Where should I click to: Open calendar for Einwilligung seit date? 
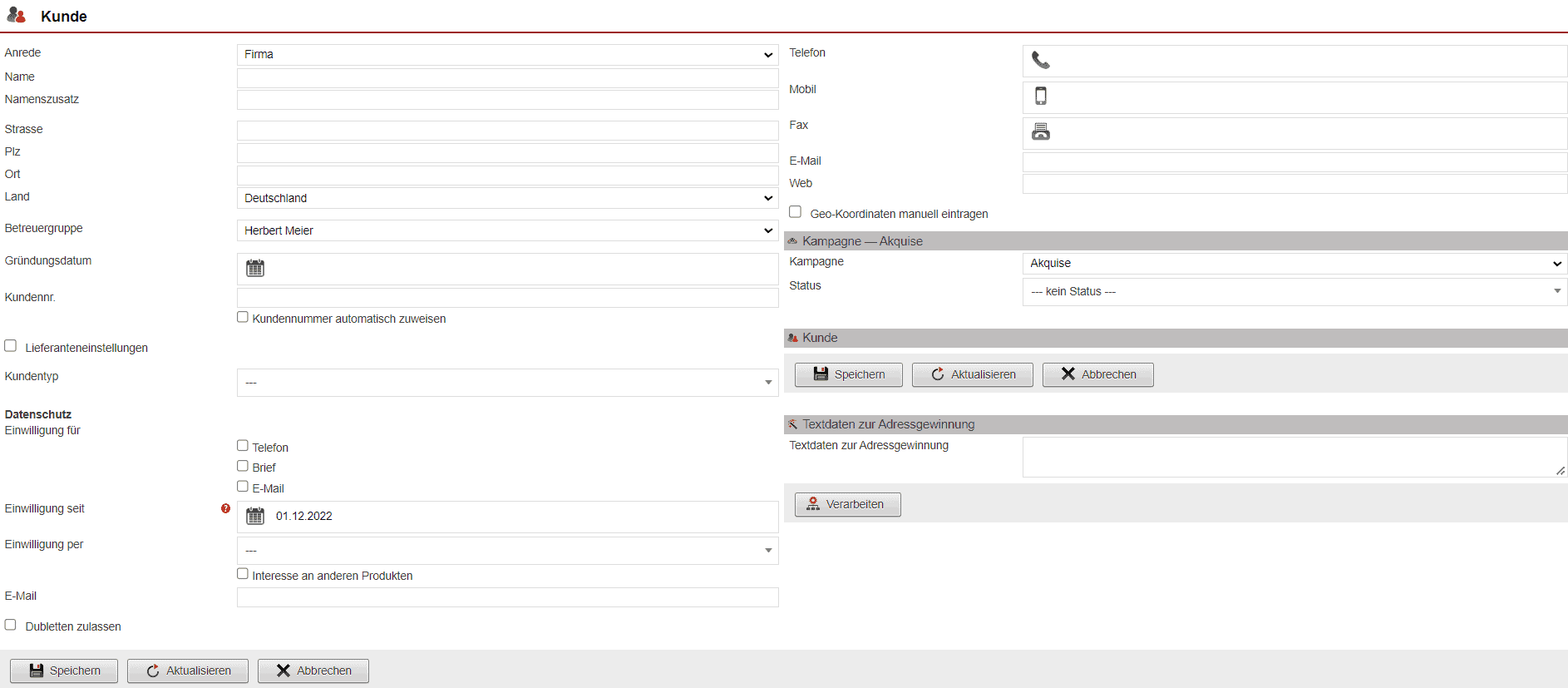tap(255, 517)
